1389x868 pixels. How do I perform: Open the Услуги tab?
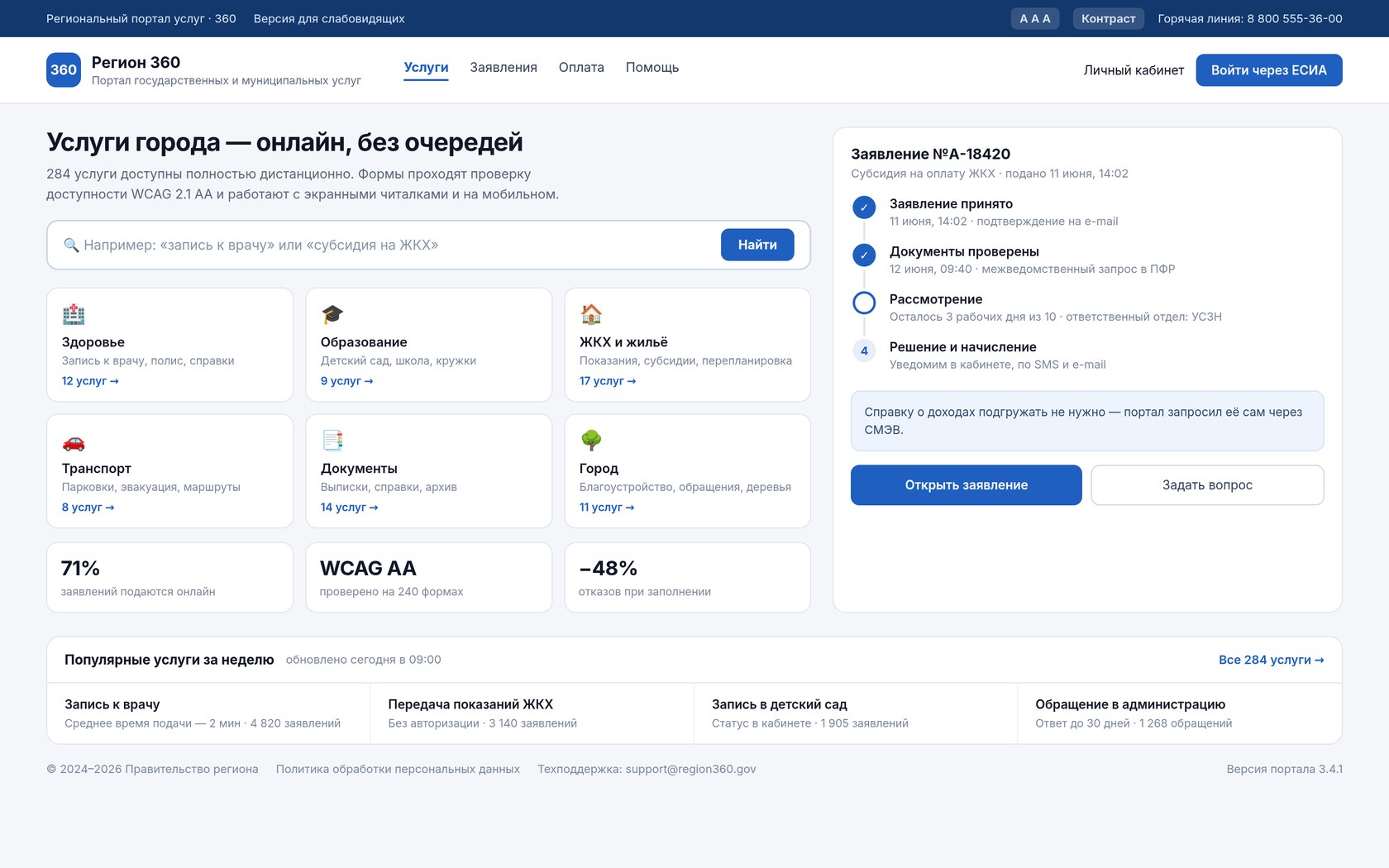click(426, 68)
